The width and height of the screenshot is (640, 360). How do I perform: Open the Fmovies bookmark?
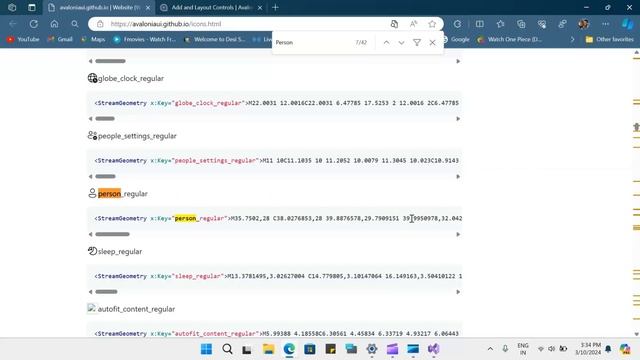click(x=145, y=39)
